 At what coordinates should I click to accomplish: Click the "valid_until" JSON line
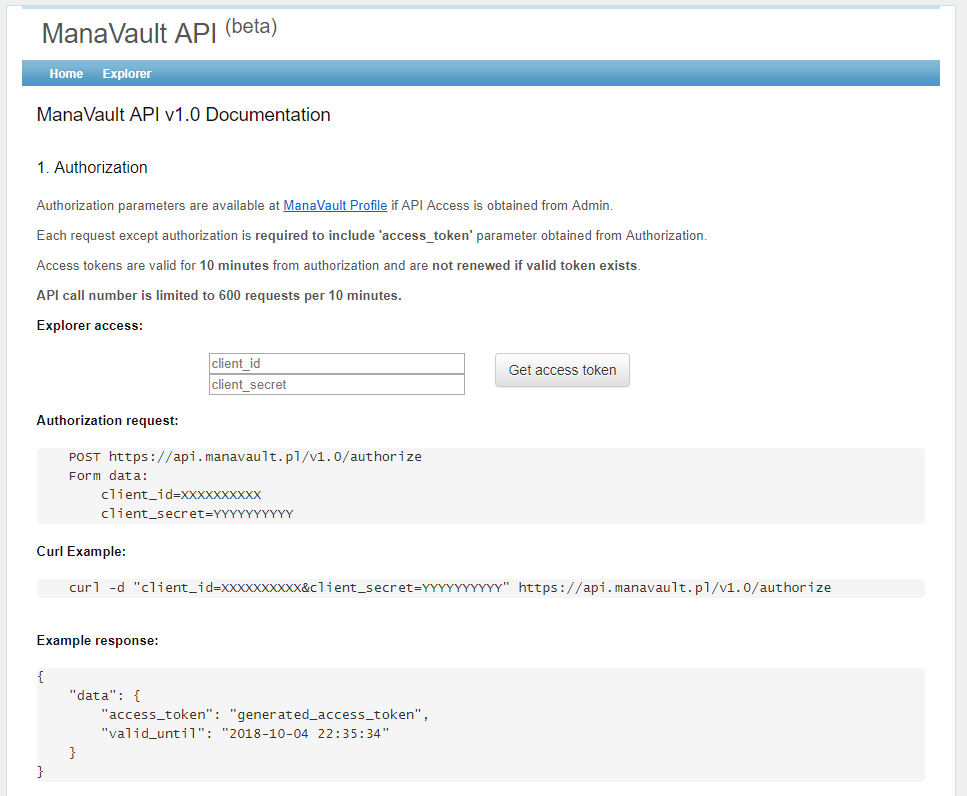click(x=245, y=734)
